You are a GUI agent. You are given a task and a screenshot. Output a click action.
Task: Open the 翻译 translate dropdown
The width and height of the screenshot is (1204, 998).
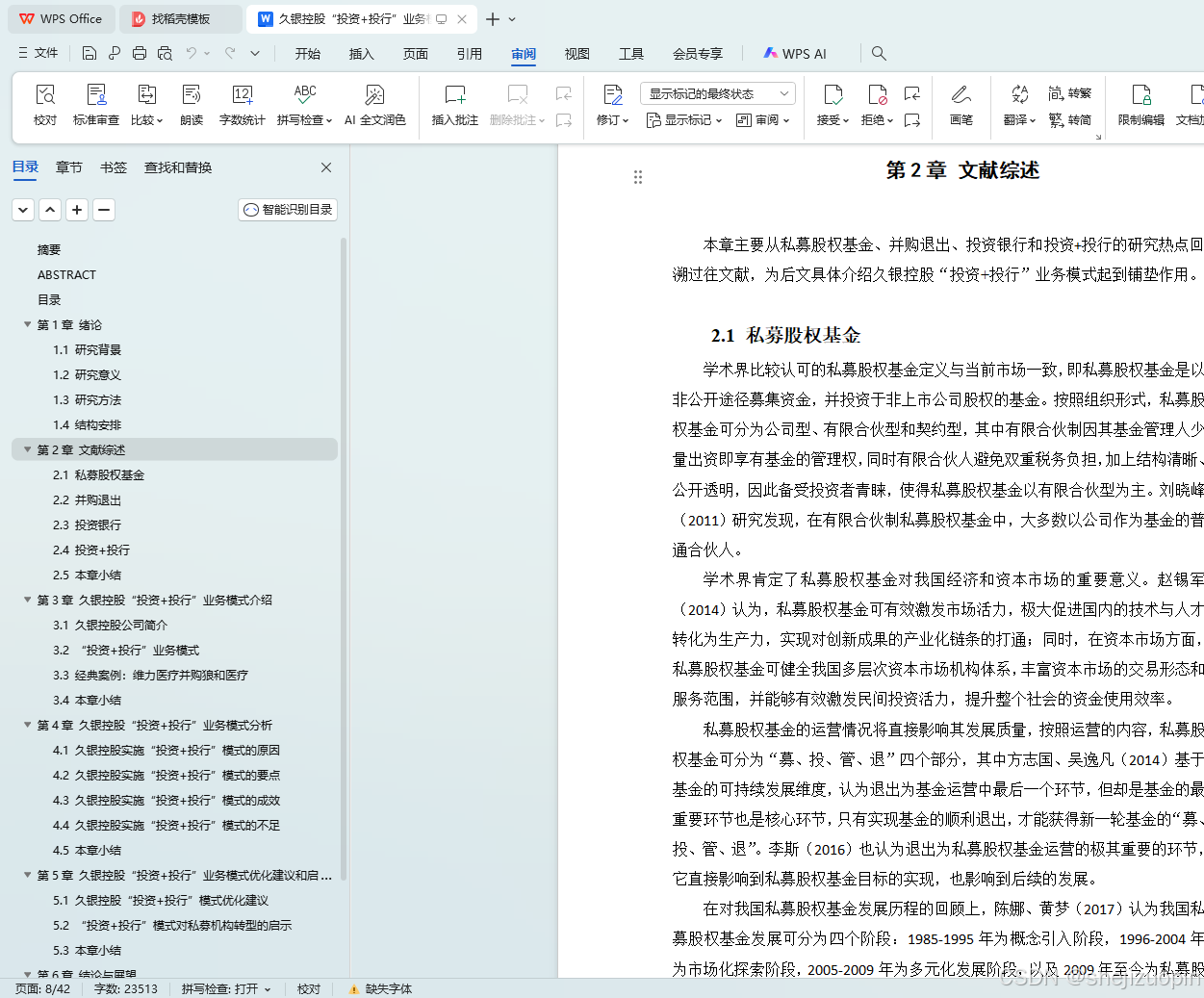coord(1019,120)
